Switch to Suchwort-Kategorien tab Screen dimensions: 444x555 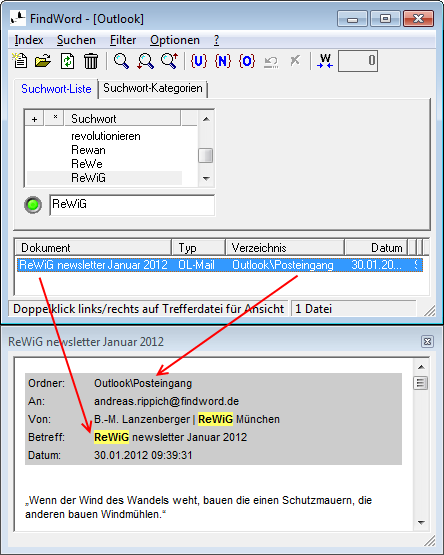tap(153, 88)
